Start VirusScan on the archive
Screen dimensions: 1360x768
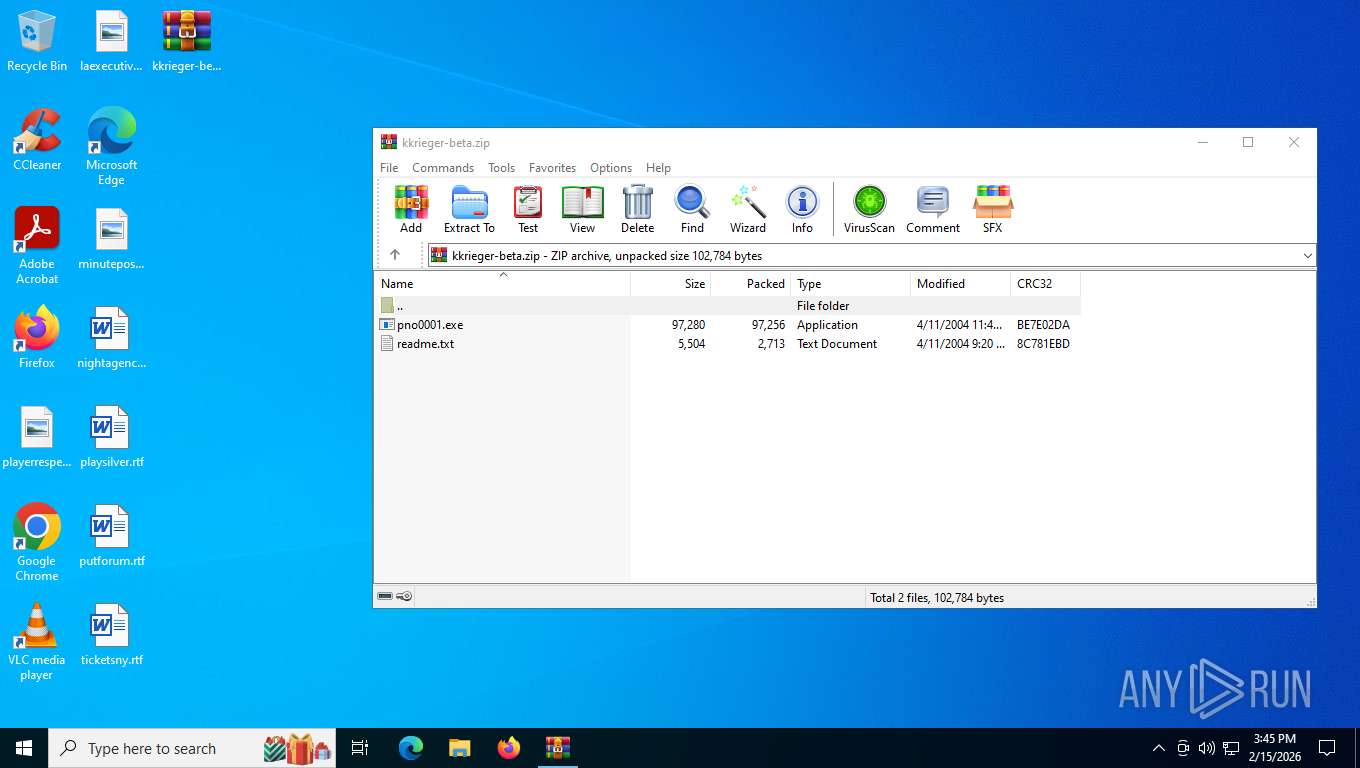click(869, 209)
